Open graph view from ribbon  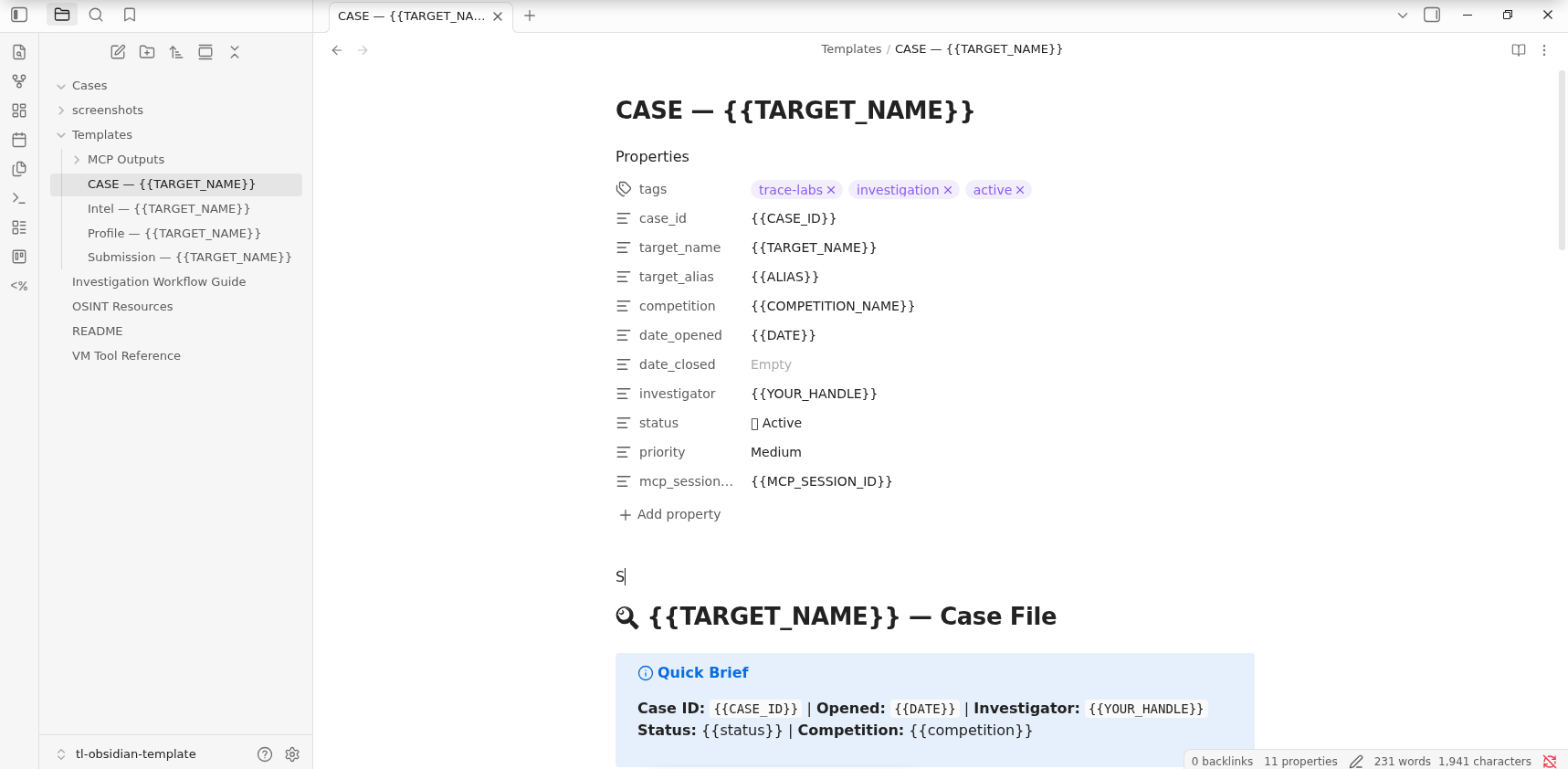(x=19, y=81)
